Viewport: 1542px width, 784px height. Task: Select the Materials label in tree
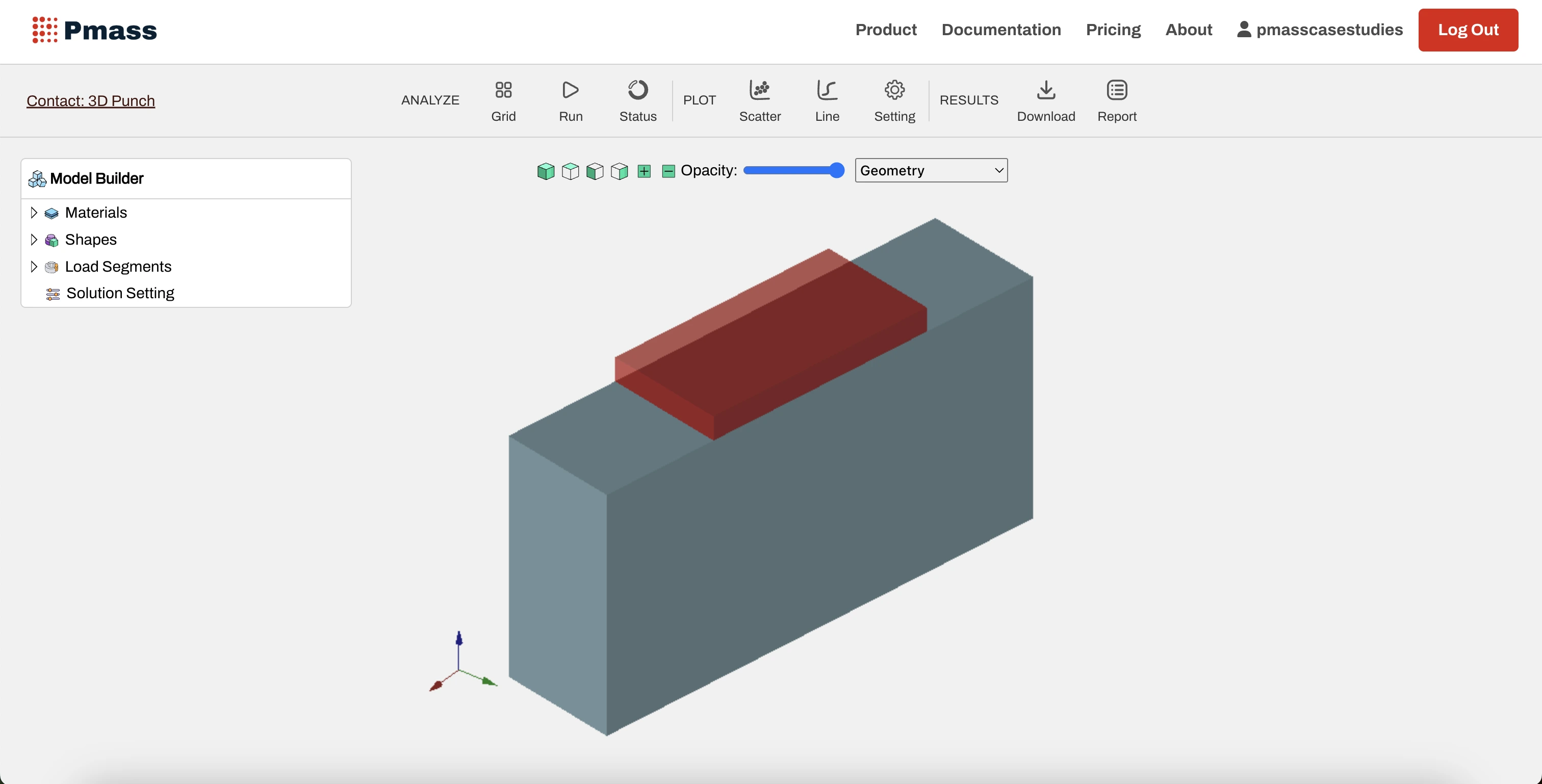click(96, 213)
